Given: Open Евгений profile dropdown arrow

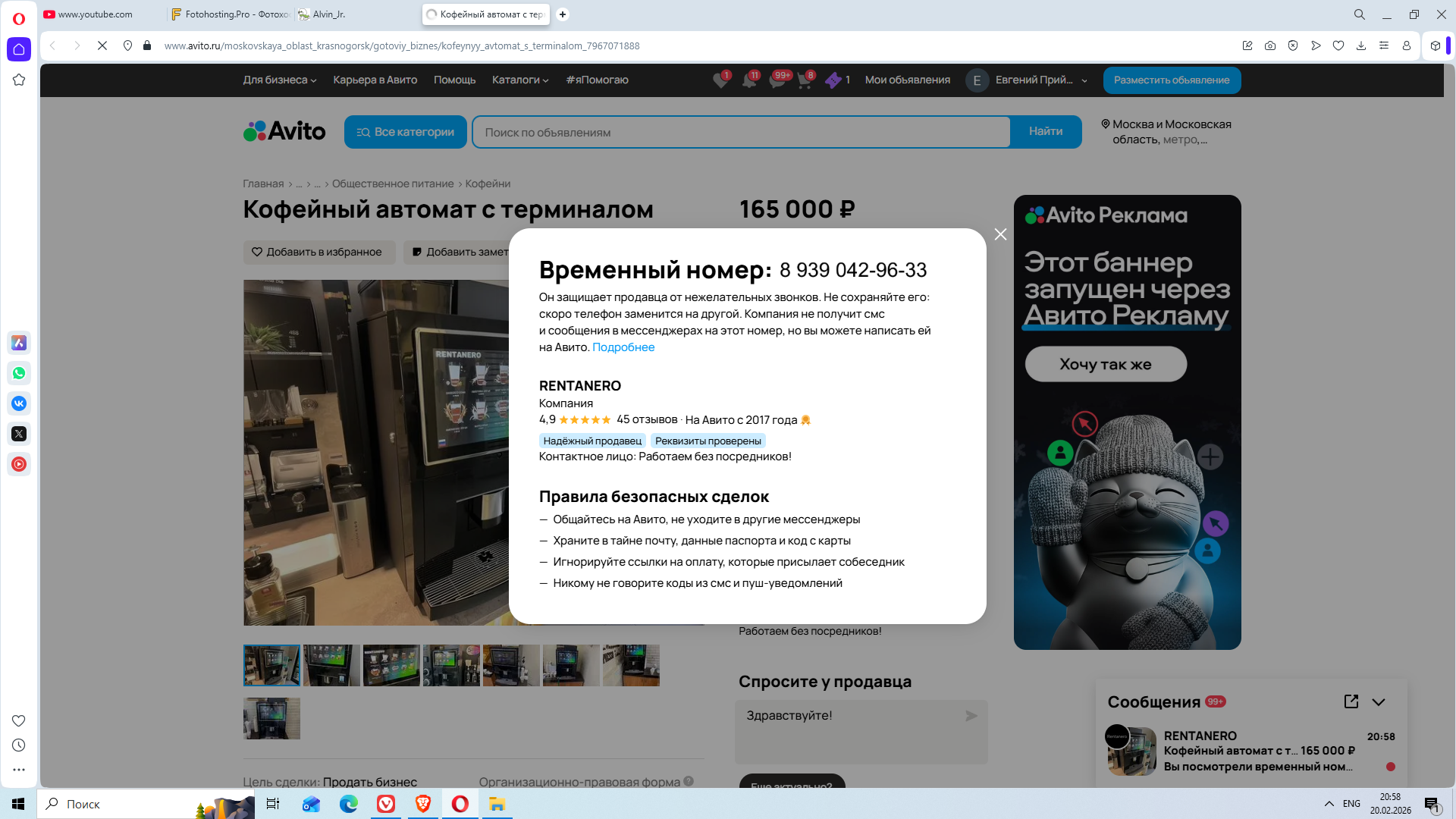Looking at the screenshot, I should [1084, 80].
